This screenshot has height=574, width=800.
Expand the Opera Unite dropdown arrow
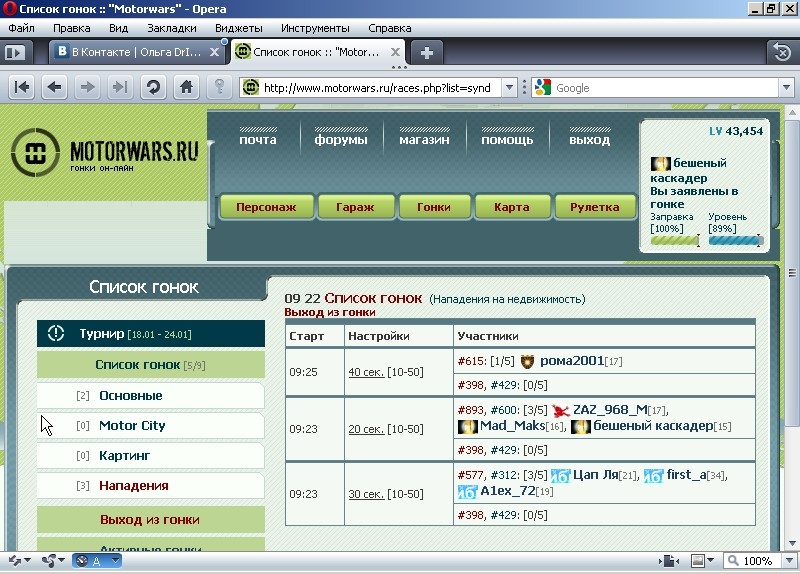(61, 561)
